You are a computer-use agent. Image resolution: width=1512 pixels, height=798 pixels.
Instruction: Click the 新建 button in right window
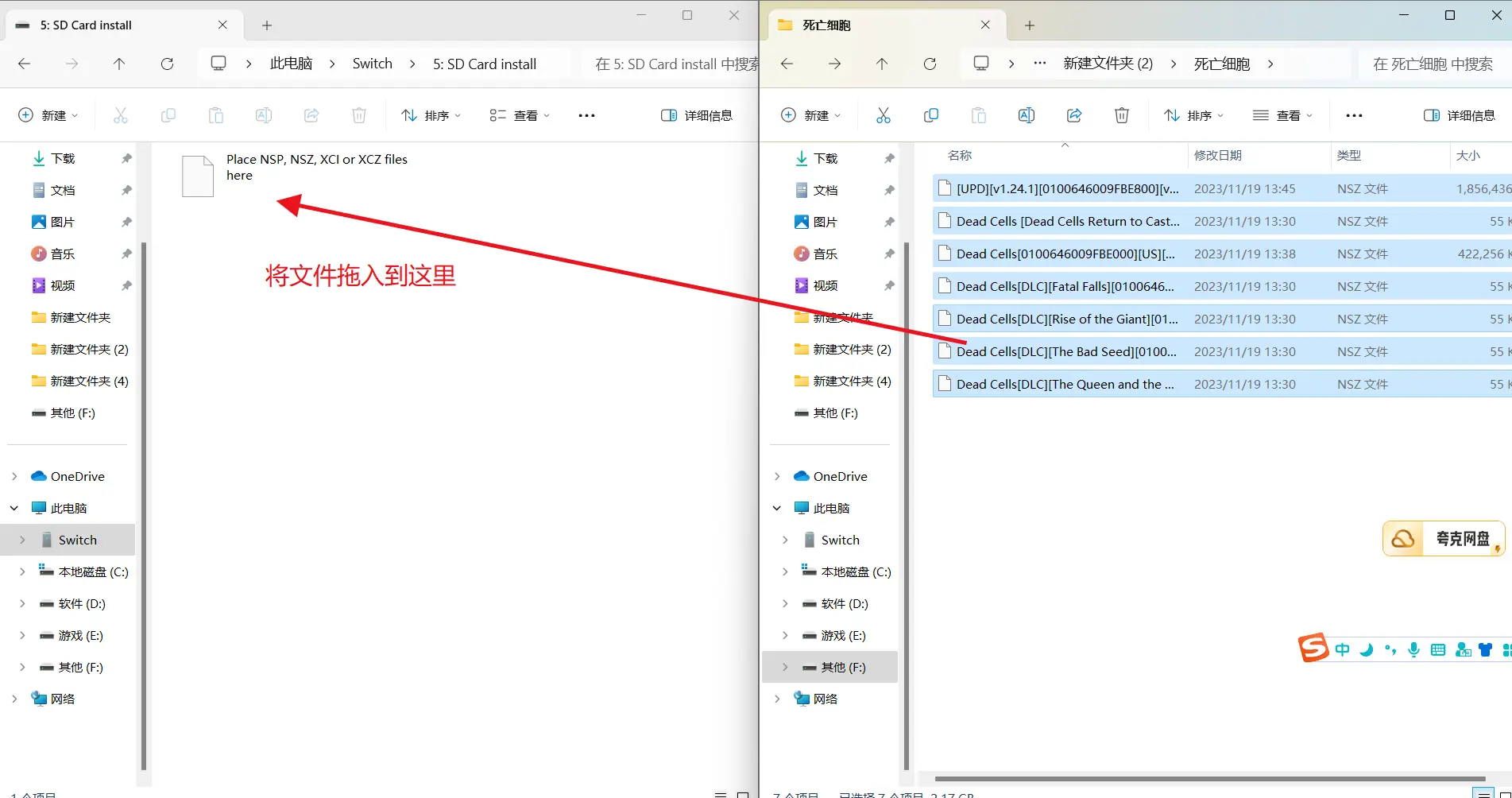point(810,115)
